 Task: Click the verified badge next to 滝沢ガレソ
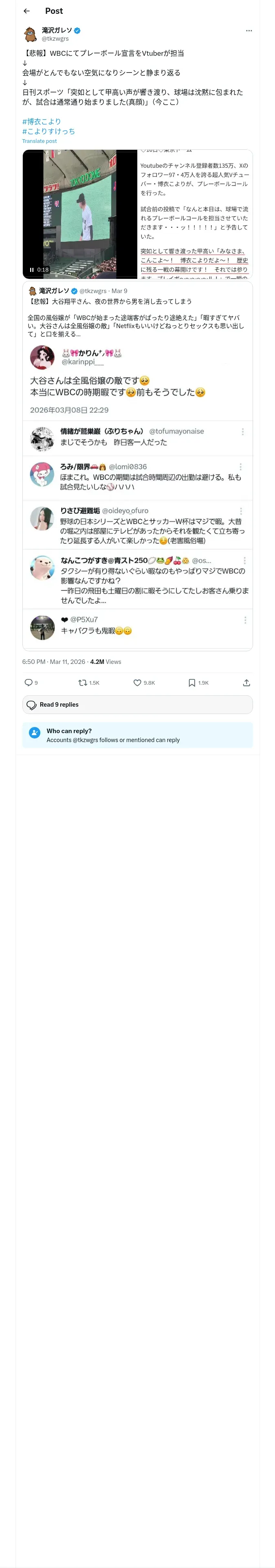tap(77, 30)
